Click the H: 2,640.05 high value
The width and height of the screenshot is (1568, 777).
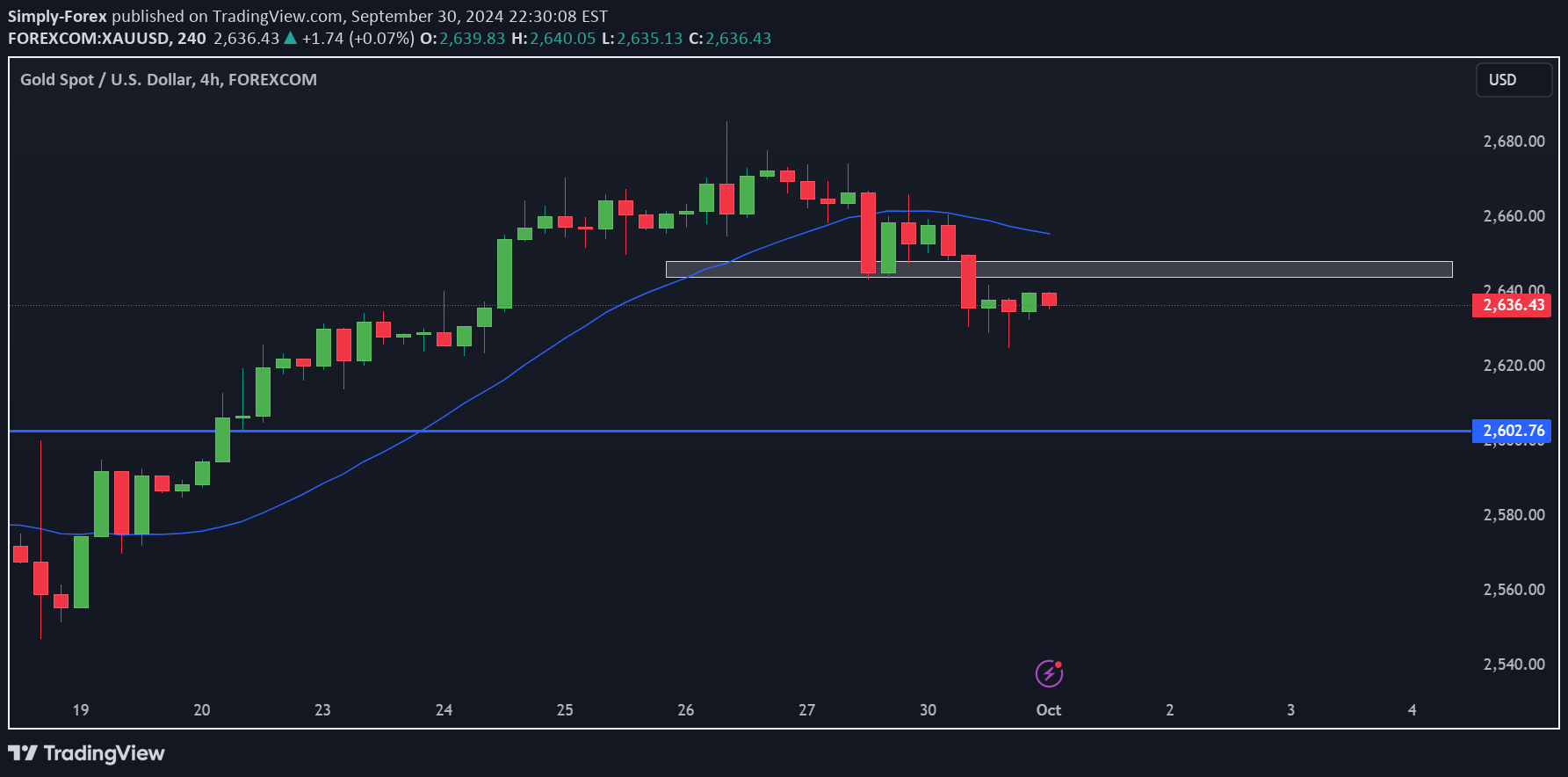pyautogui.click(x=553, y=39)
